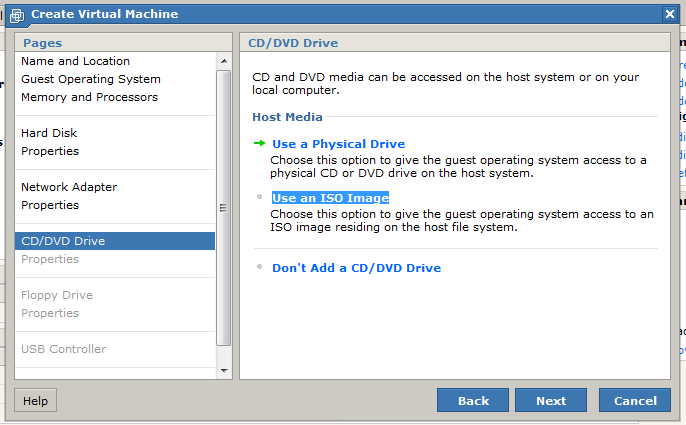
Task: Click the green arrow beside Use a Physical Drive
Action: [x=259, y=143]
